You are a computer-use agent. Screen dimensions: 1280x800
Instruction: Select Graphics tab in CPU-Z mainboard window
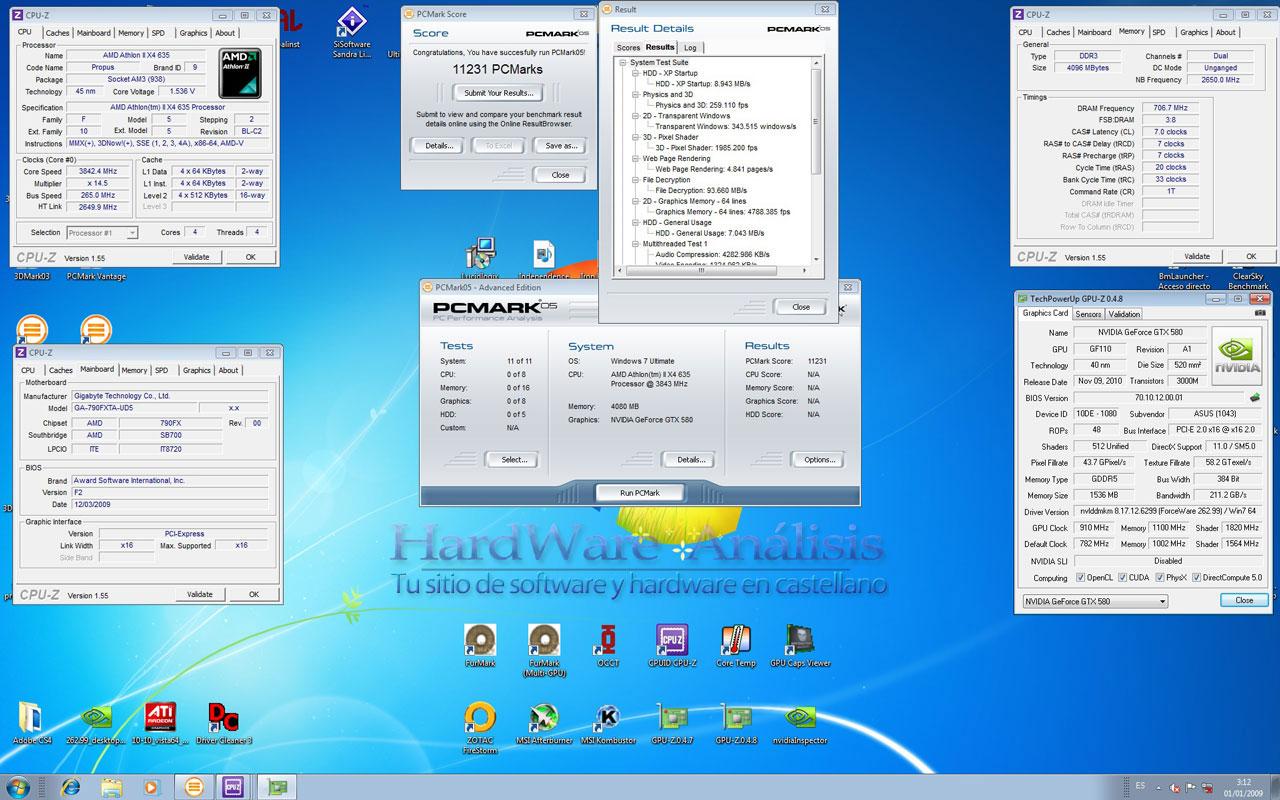coord(196,370)
